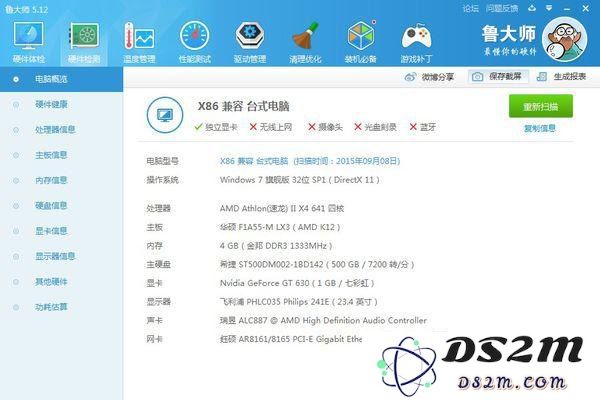Click 微博分享 share button text
Screen dimensions: 600x400
point(437,77)
